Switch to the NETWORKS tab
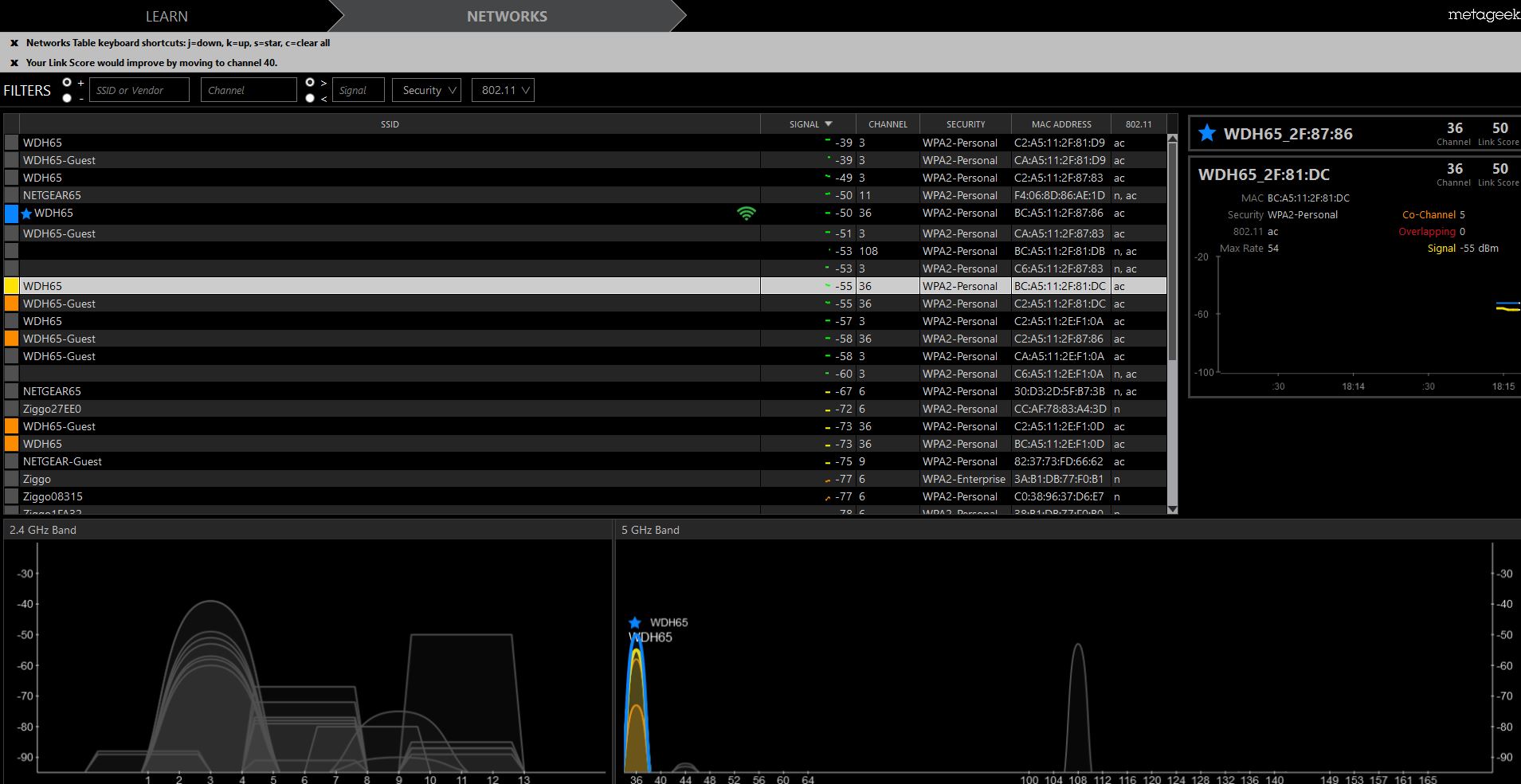The width and height of the screenshot is (1521, 784). pos(507,16)
